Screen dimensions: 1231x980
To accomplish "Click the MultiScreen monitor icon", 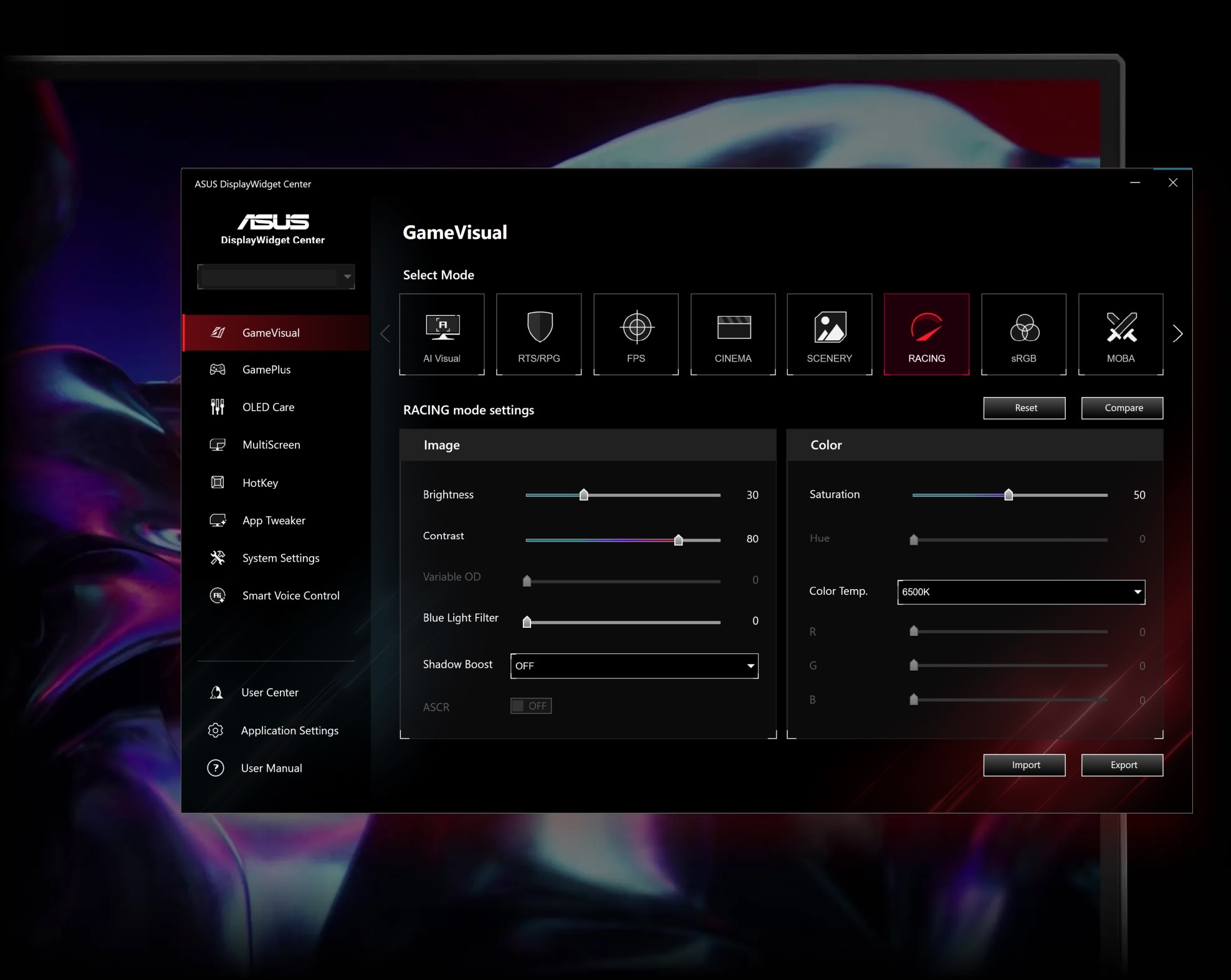I will tap(218, 444).
